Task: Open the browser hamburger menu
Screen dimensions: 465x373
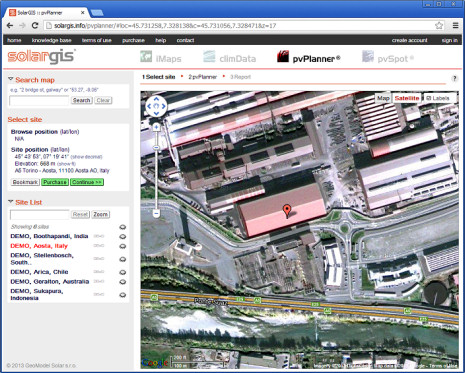Action: click(455, 26)
